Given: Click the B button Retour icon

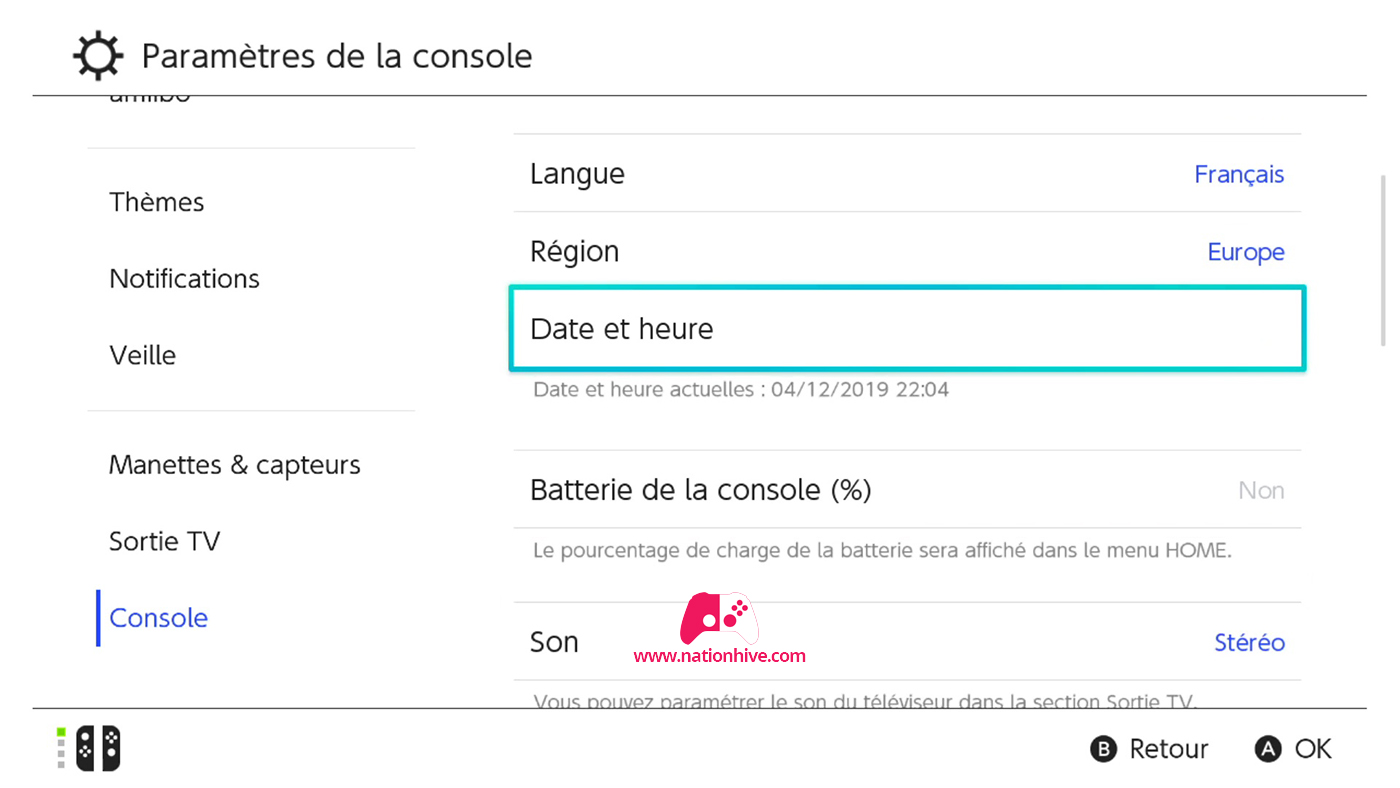Looking at the screenshot, I should pos(1103,749).
